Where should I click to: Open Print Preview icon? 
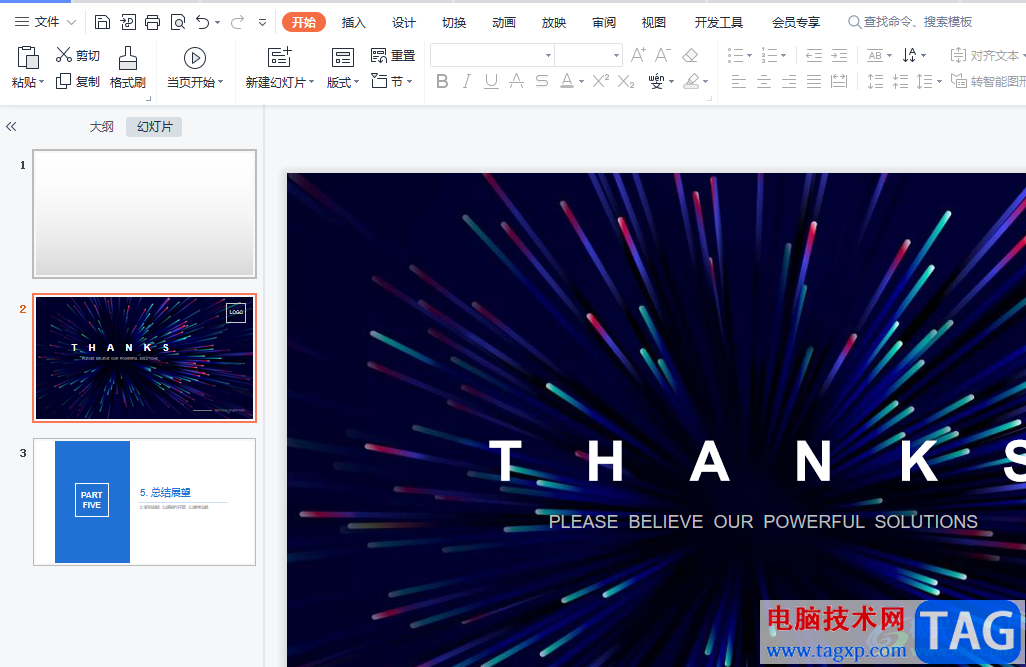[178, 22]
